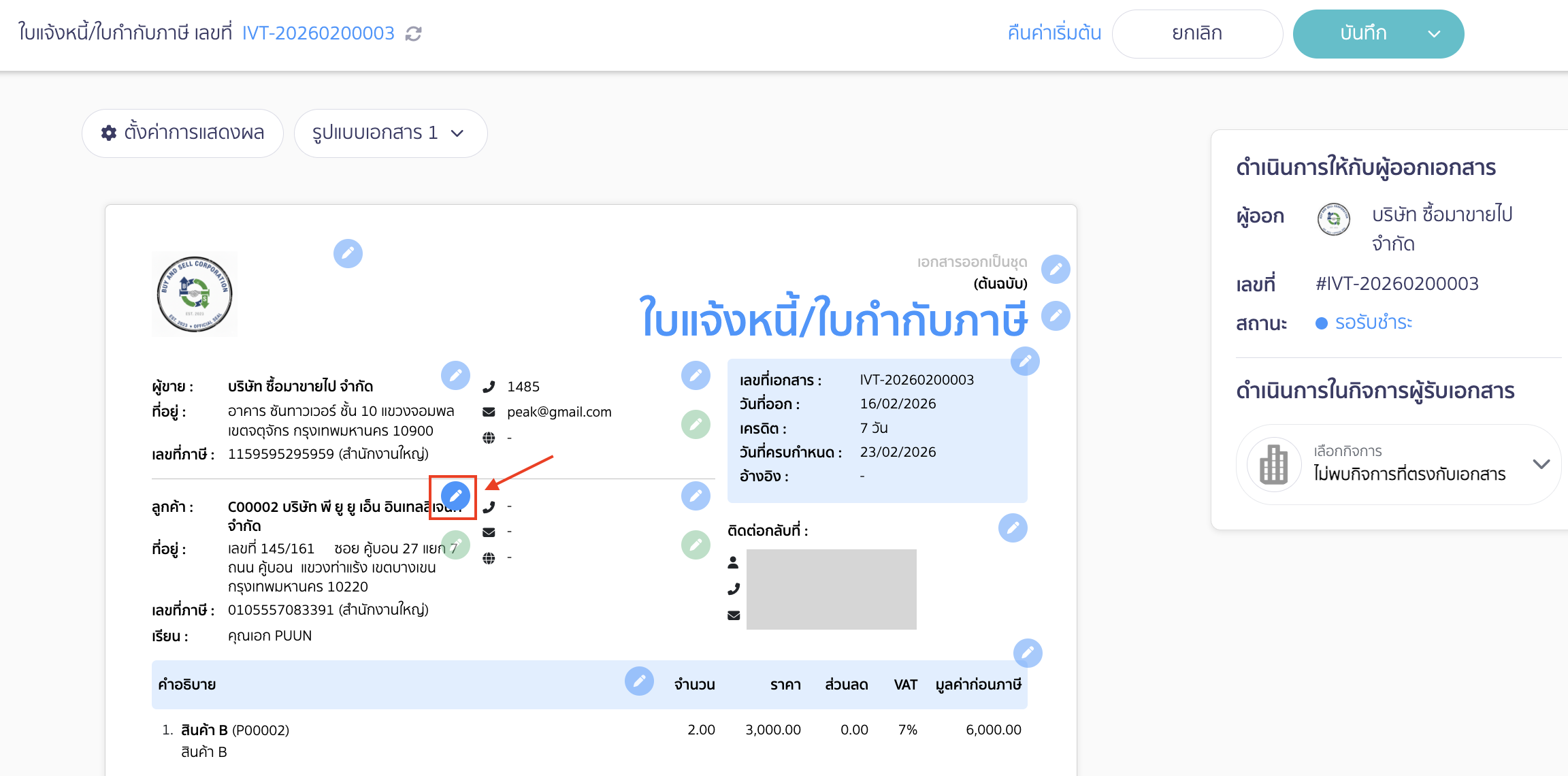This screenshot has width=1568, height=776.
Task: Edit document details beside เลขที่เอกสาร box
Action: click(1025, 361)
